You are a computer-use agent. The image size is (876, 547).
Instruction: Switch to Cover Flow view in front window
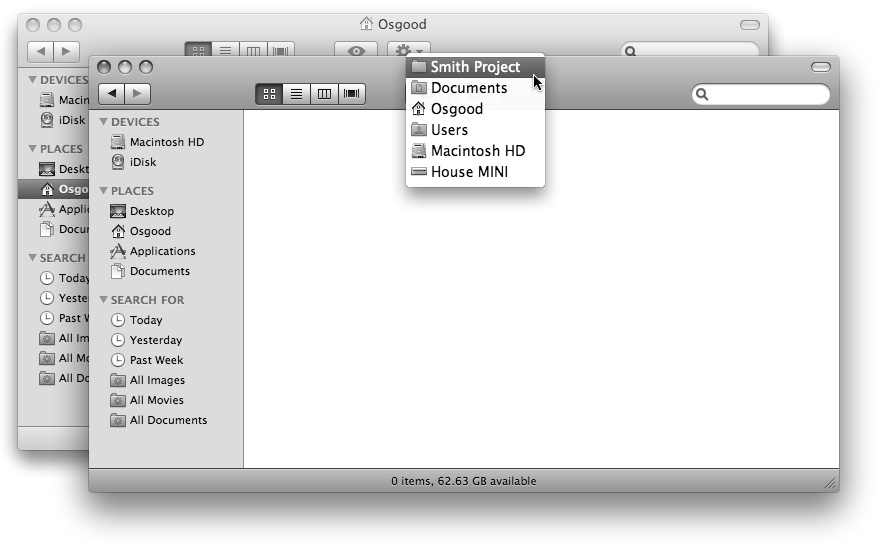click(351, 94)
